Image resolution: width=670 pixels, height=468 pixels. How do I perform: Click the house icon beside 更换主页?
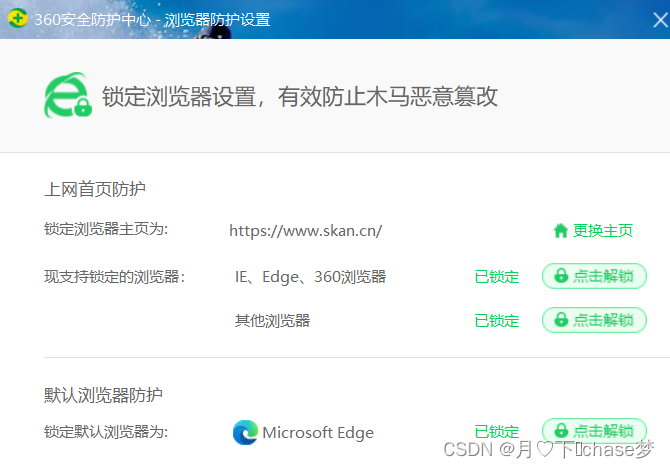pos(560,231)
